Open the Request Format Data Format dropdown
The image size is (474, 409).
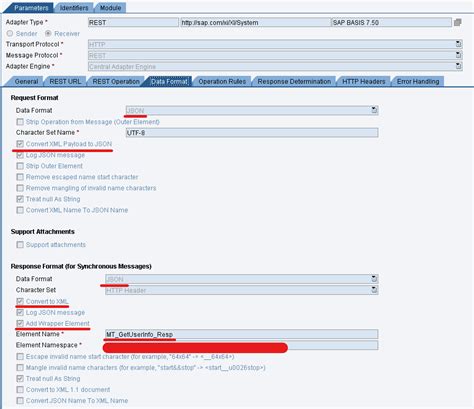pyautogui.click(x=374, y=110)
